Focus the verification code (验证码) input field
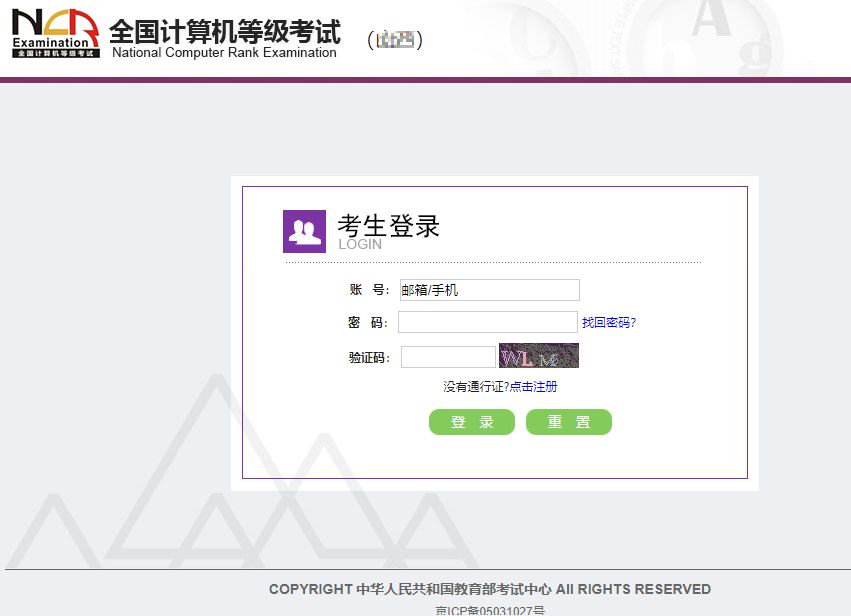This screenshot has height=616, width=851. [448, 357]
